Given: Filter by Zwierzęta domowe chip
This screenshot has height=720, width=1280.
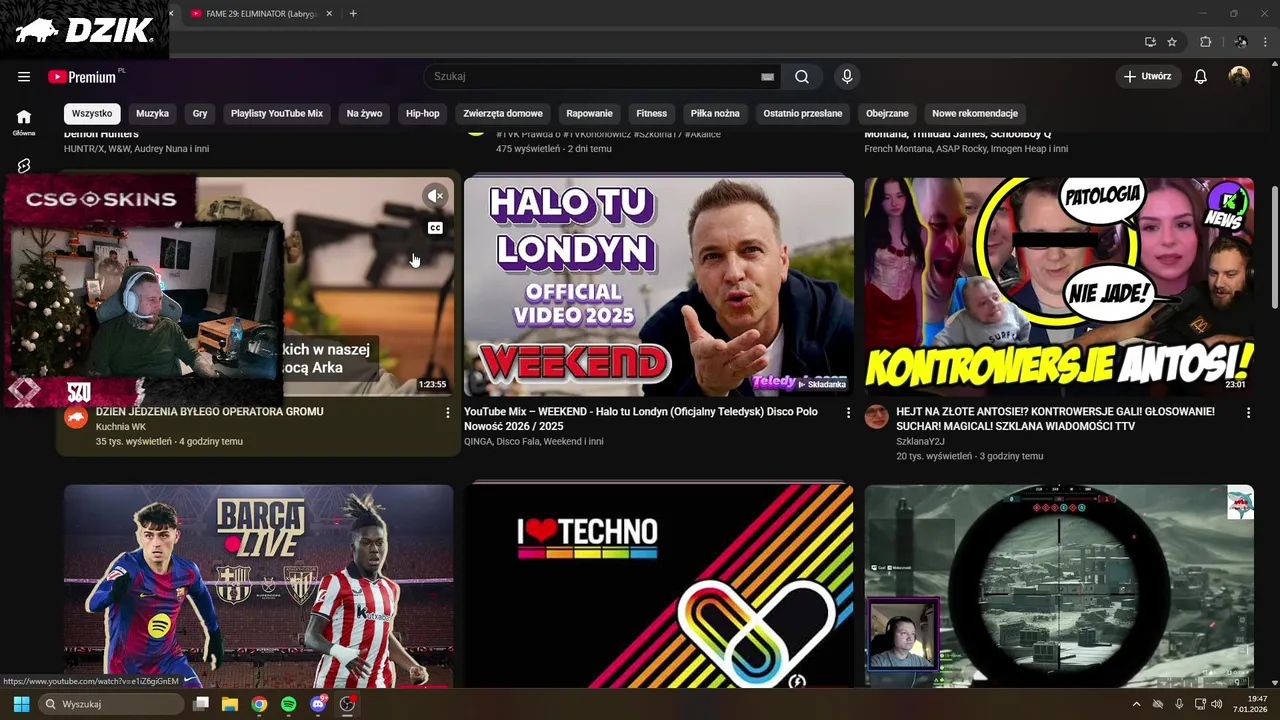Looking at the screenshot, I should 503,113.
